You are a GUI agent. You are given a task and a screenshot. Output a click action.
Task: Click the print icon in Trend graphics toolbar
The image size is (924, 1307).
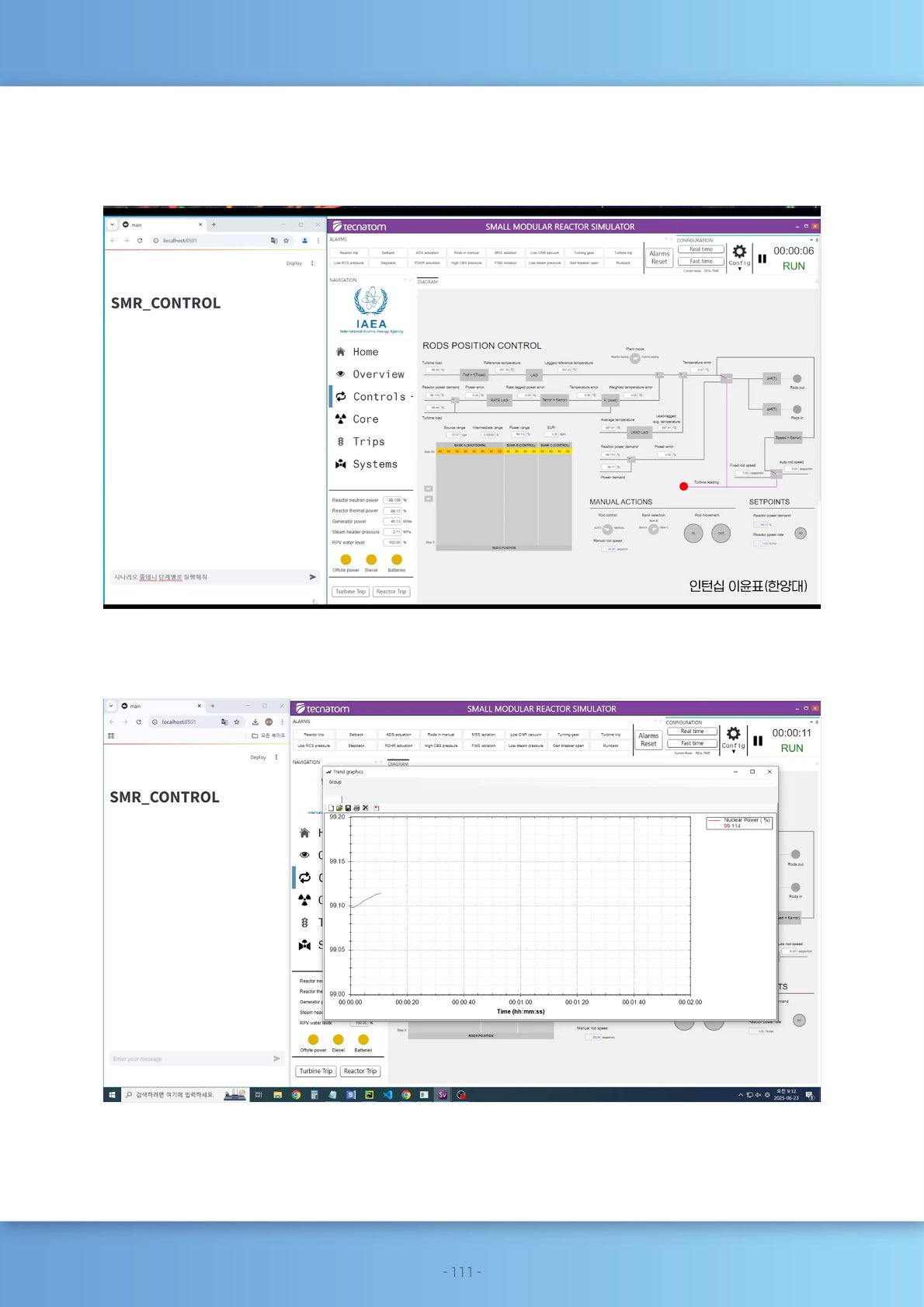click(x=356, y=808)
